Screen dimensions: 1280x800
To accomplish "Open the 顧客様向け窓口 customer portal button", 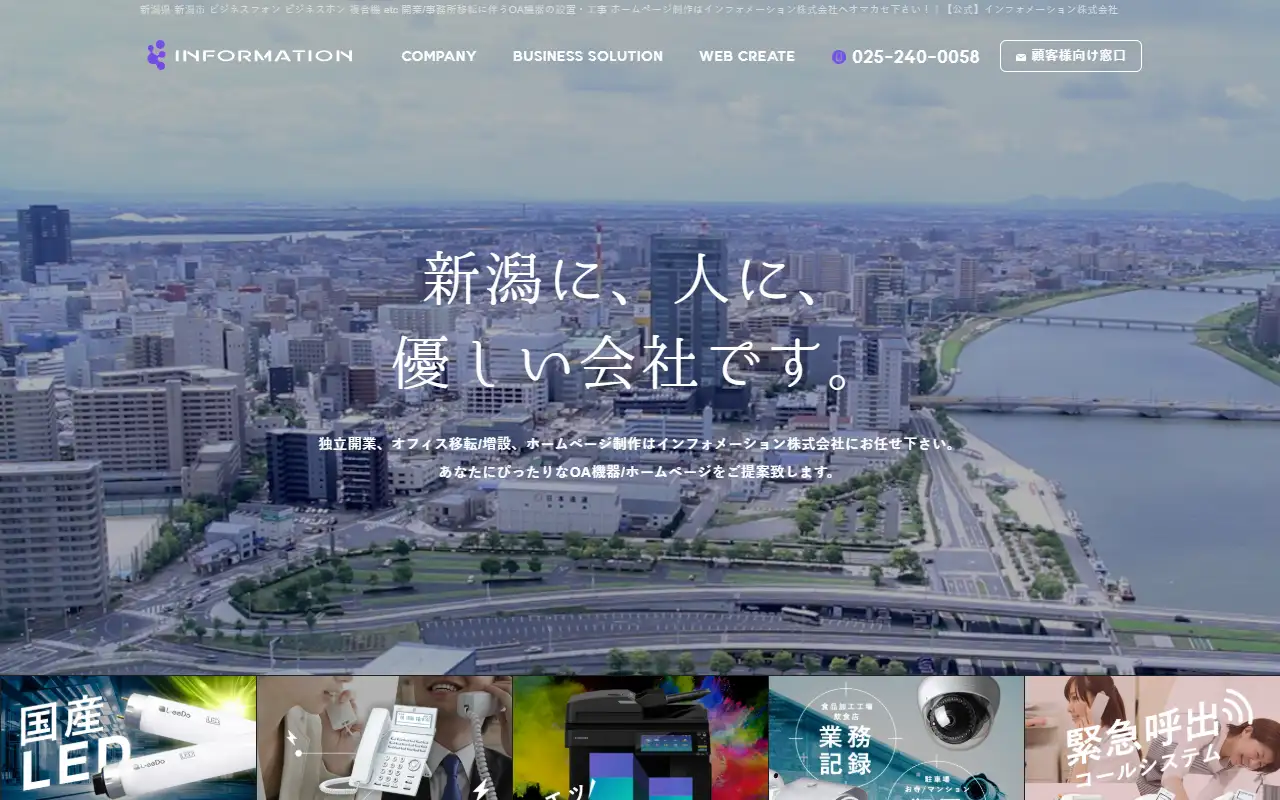I will (1070, 56).
